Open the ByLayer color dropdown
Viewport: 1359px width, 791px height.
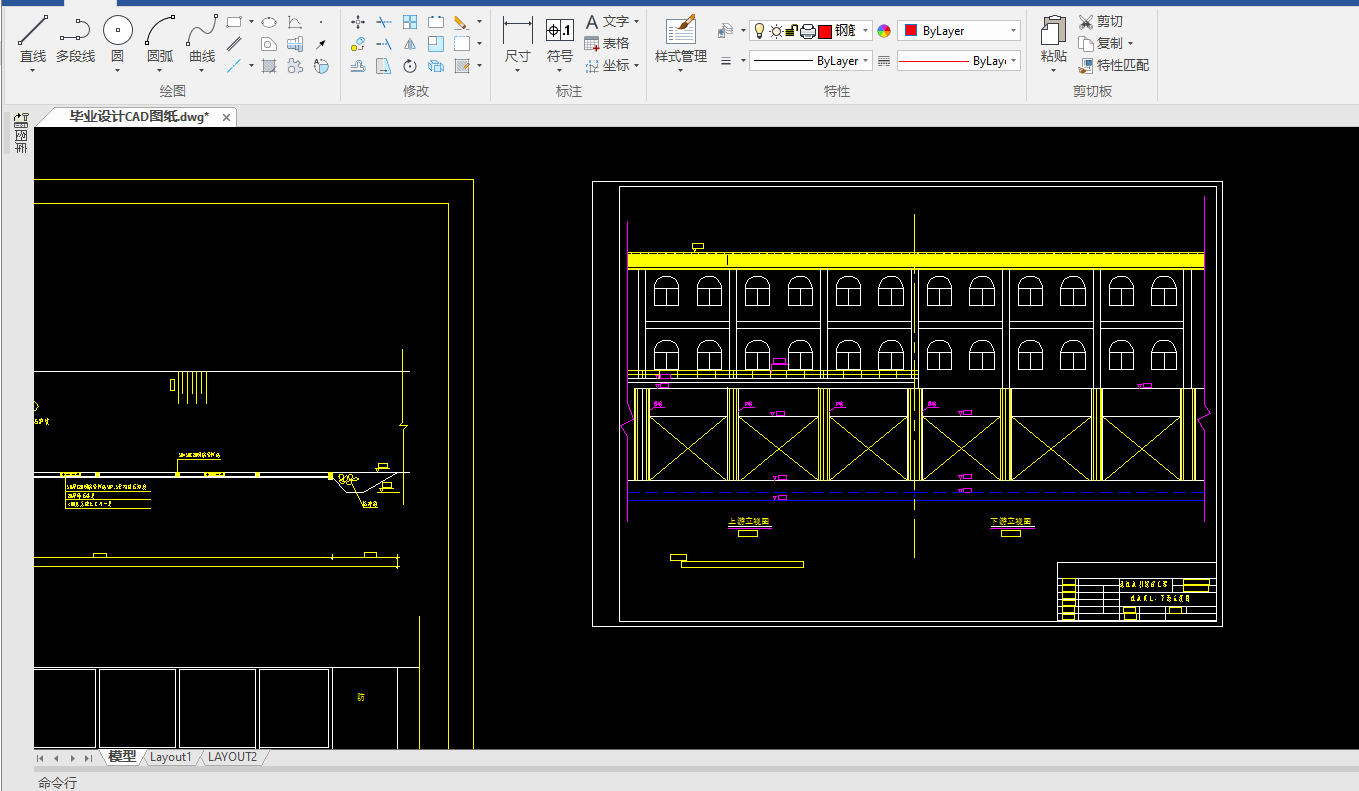[x=959, y=31]
